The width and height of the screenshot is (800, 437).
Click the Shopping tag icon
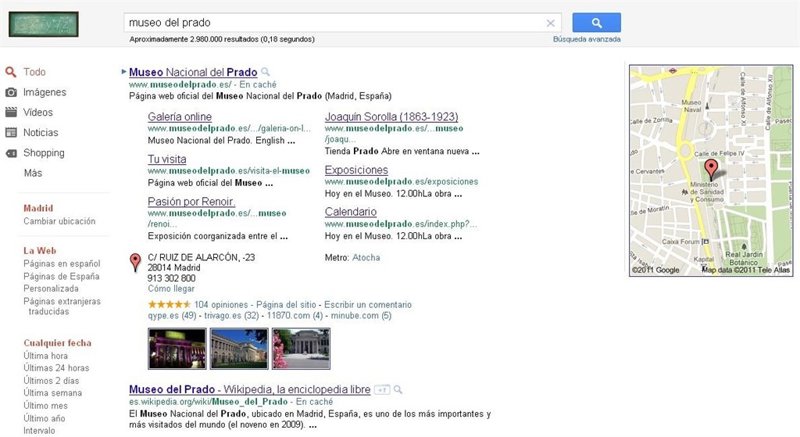click(x=11, y=153)
